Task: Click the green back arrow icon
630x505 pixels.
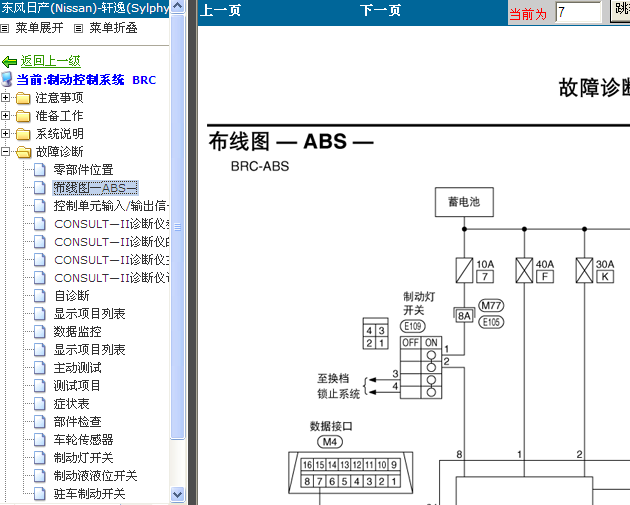Action: pyautogui.click(x=9, y=62)
